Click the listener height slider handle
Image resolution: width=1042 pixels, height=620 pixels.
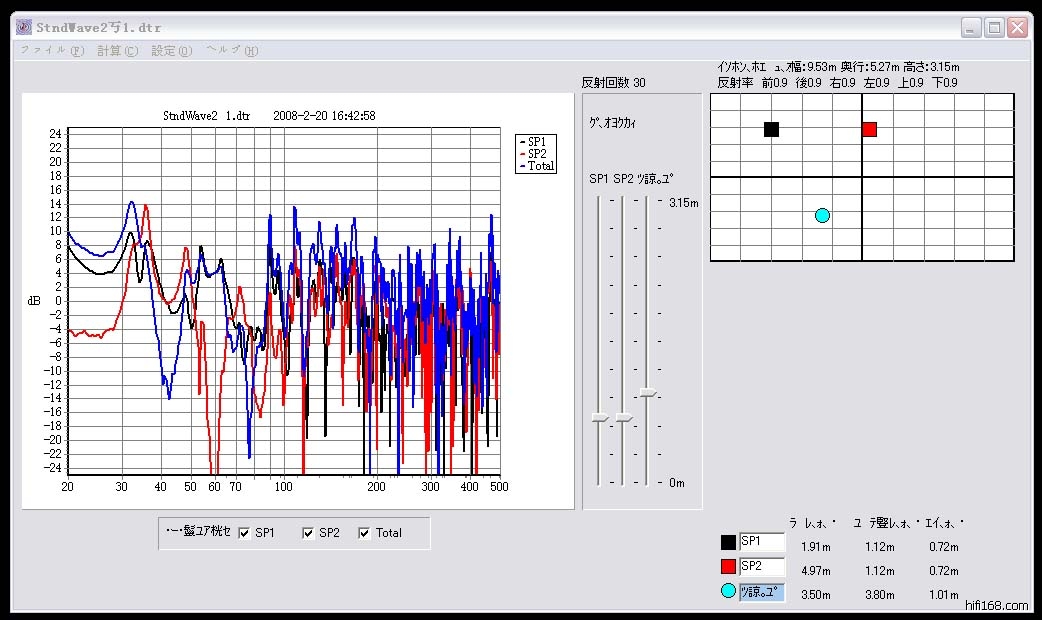648,393
